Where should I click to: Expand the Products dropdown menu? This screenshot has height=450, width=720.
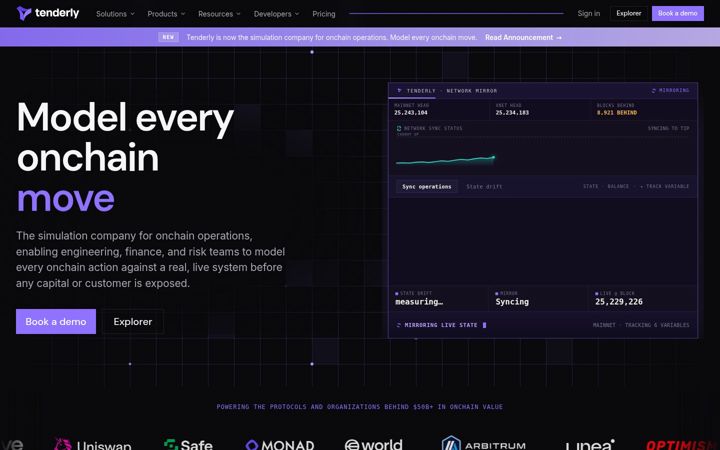pos(166,14)
